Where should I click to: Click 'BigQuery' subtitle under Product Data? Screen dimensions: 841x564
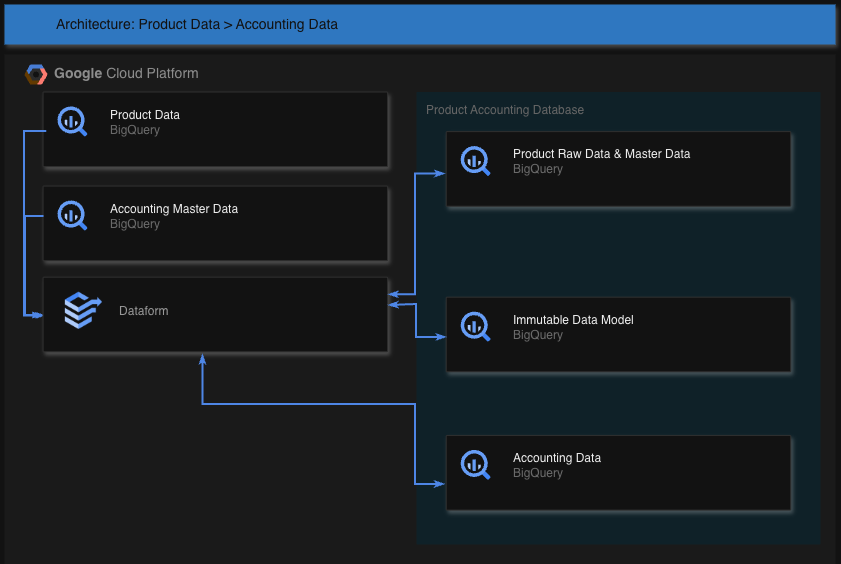(x=135, y=130)
